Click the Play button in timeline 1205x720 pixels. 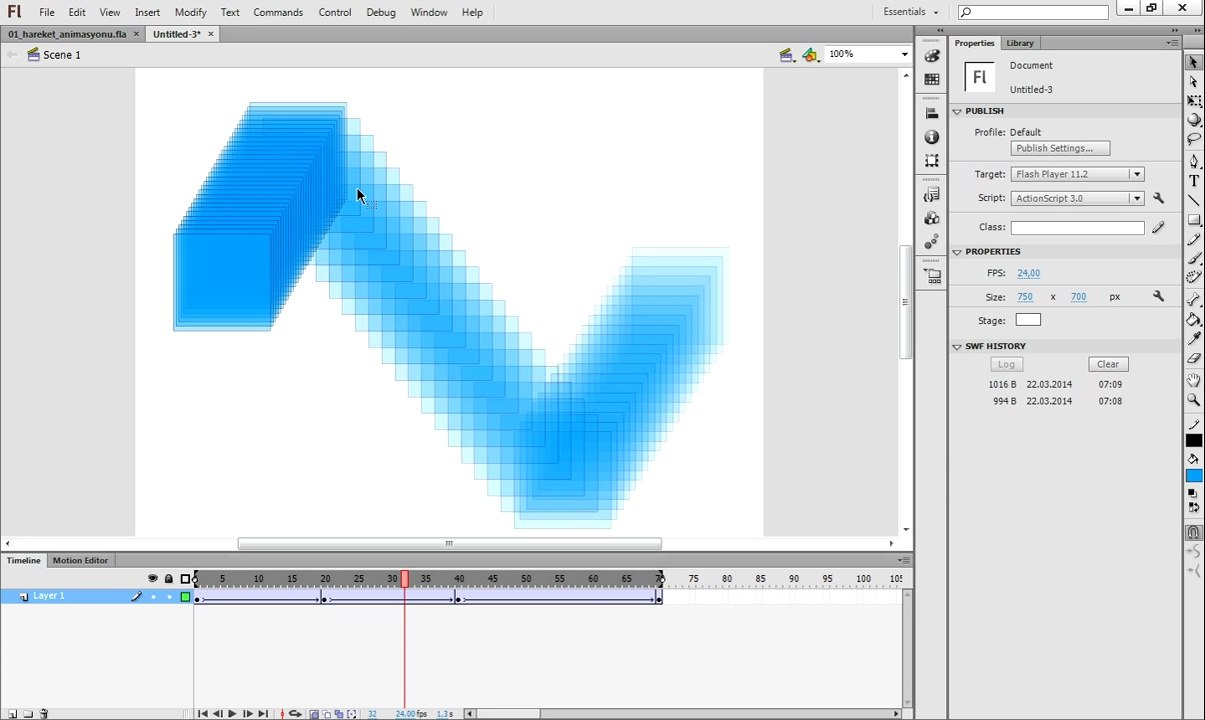pos(232,714)
